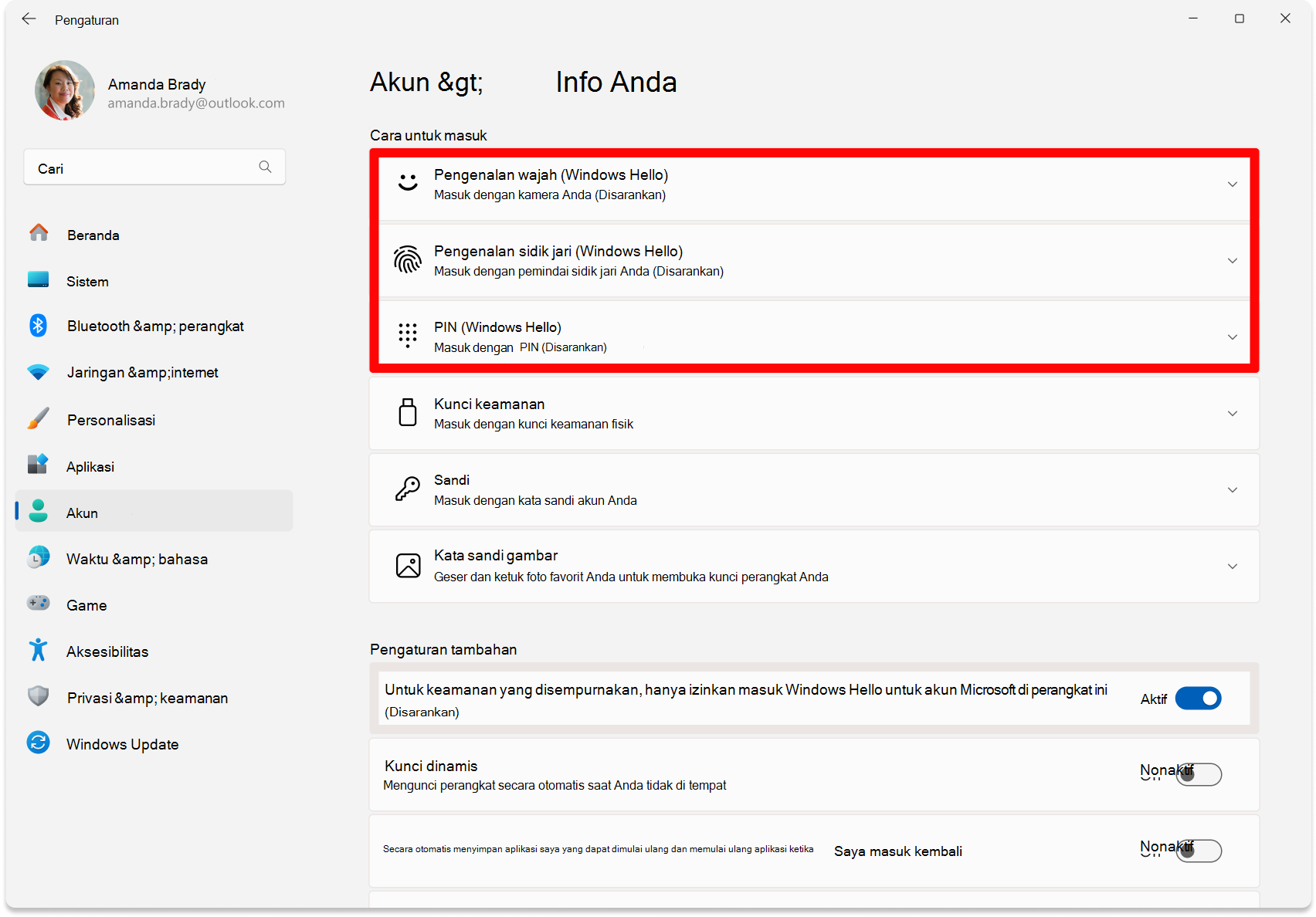Click Pengenalan sidik jari (Windows Hello) title
Screen dimensions: 1316x917
pos(558,252)
